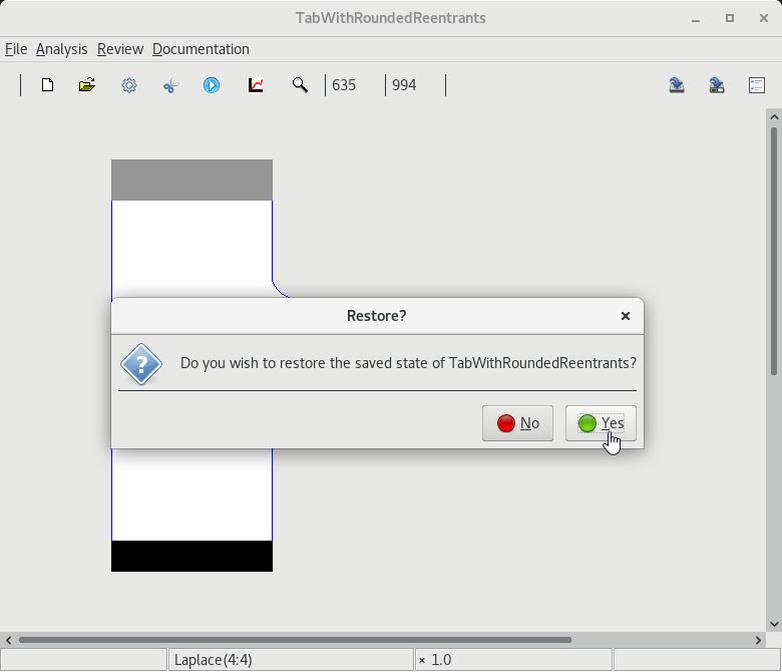
Task: Run analysis with the blue play icon
Action: (211, 85)
